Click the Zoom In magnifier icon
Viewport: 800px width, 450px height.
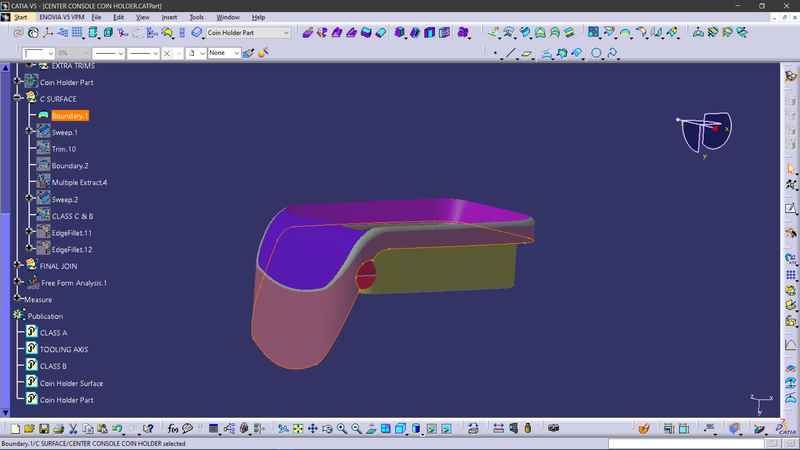click(x=342, y=429)
